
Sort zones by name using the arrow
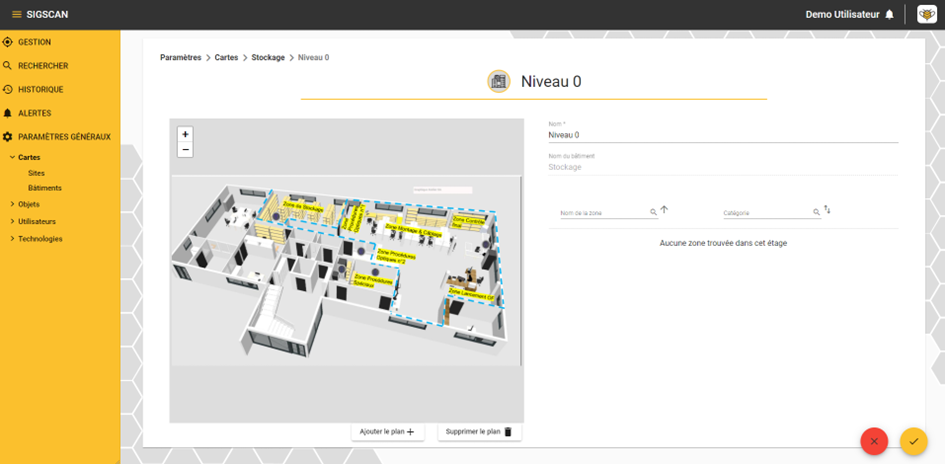click(x=664, y=210)
